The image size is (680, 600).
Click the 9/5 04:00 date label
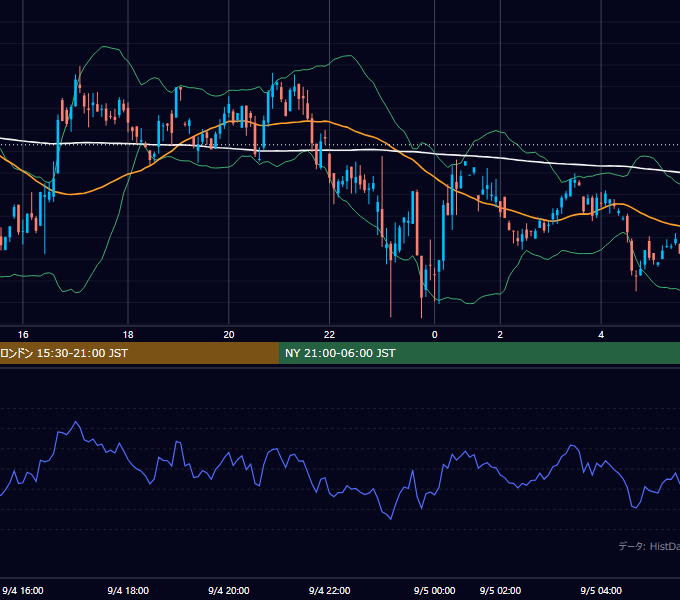(601, 590)
